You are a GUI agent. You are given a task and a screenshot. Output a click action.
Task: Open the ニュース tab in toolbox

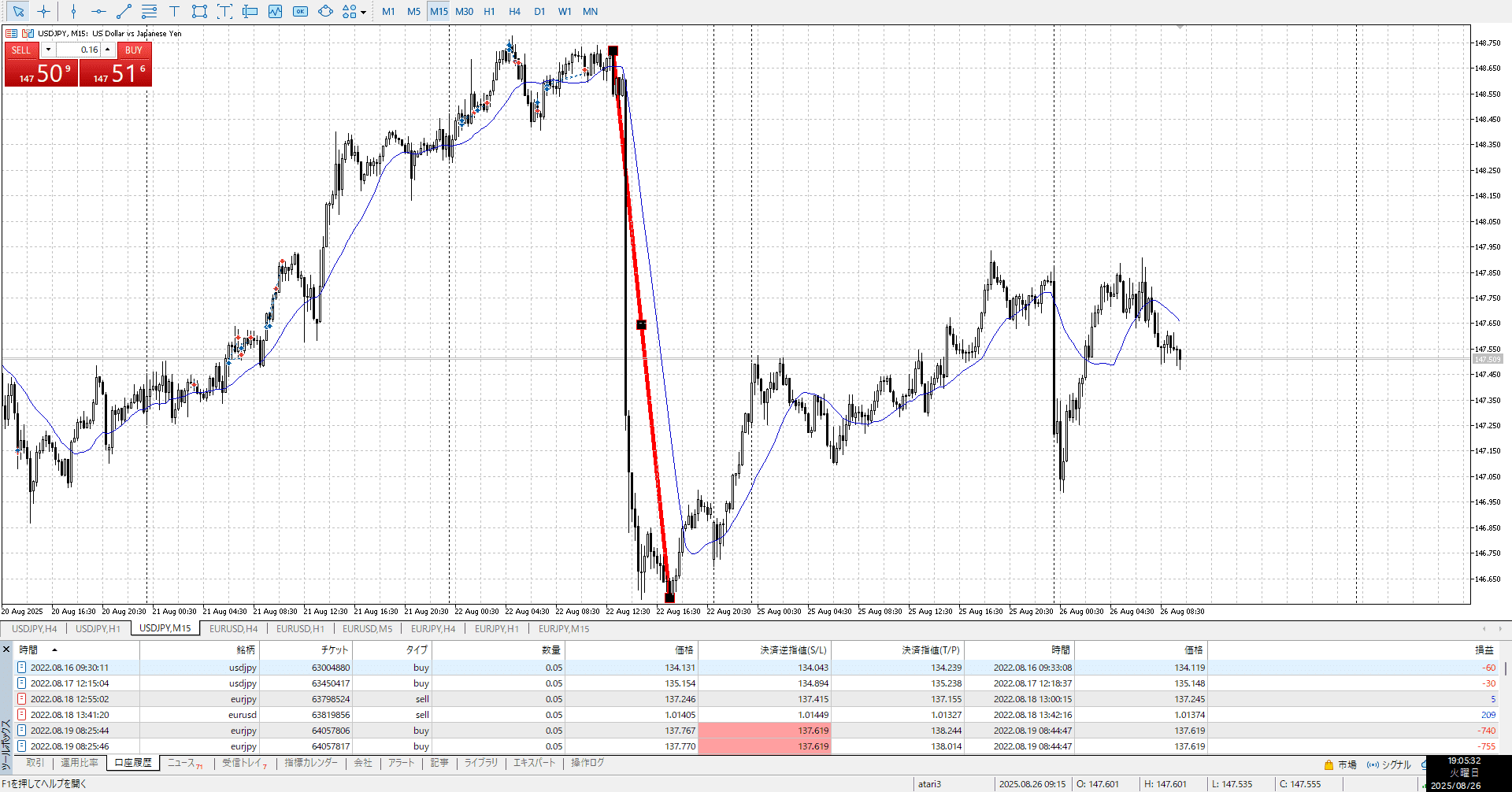(x=183, y=763)
